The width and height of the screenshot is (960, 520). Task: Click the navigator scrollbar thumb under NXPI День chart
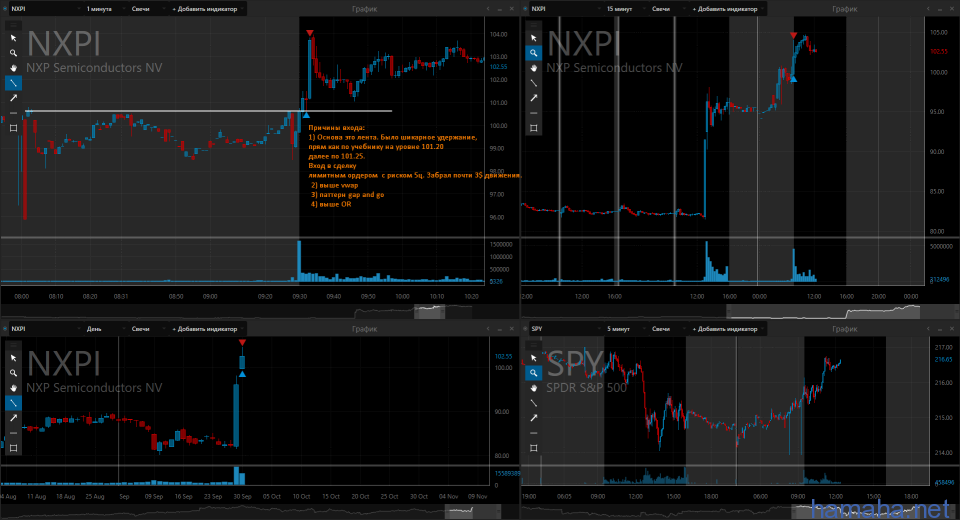(x=475, y=511)
